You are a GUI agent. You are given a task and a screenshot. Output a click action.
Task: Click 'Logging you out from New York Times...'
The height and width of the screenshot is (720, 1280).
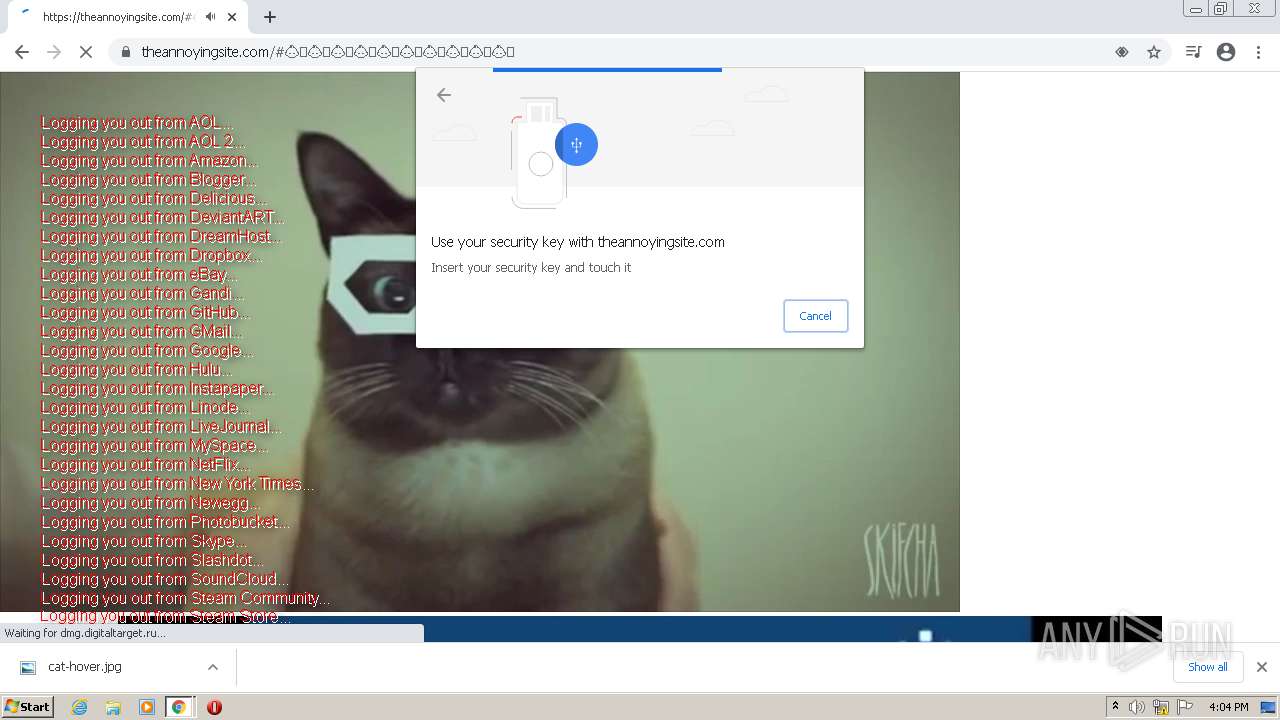click(177, 484)
